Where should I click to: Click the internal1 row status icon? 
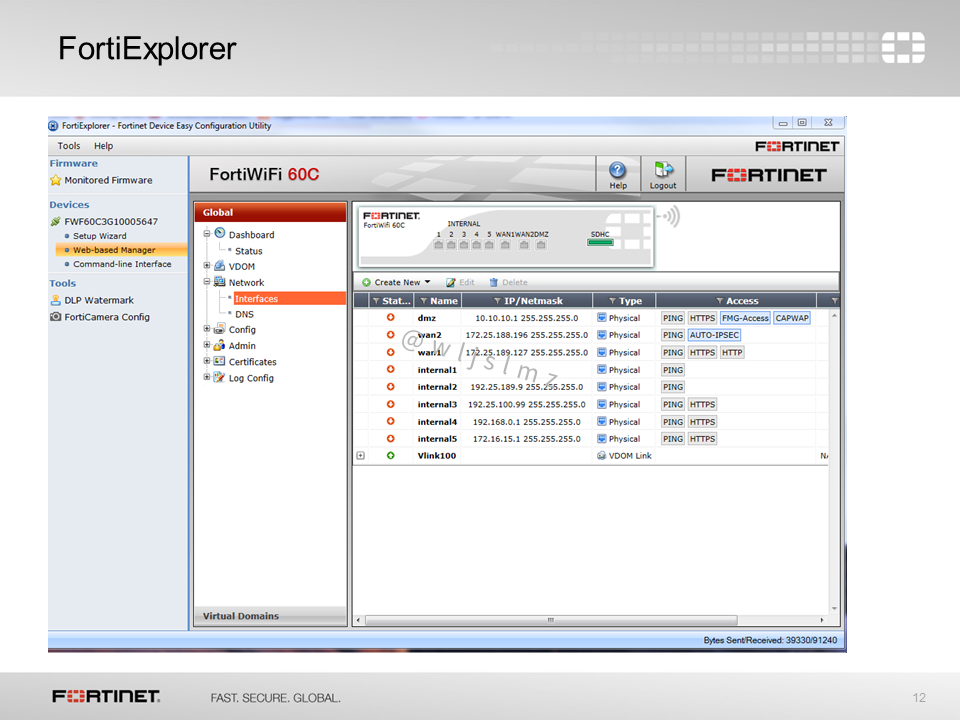point(391,369)
